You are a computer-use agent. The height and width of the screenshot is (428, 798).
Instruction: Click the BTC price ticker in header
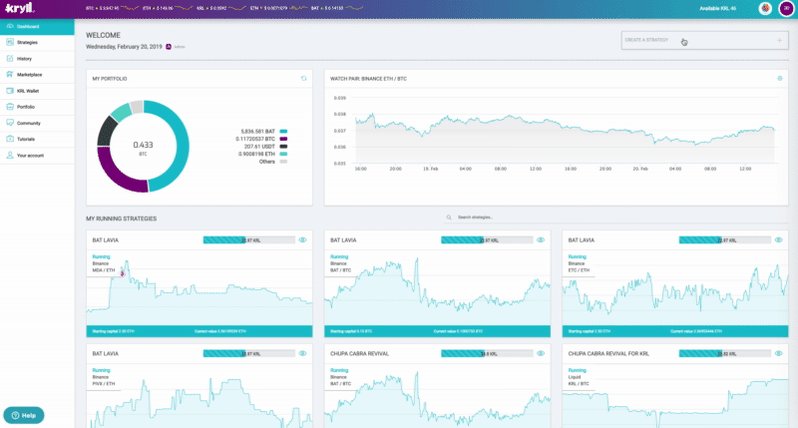pyautogui.click(x=112, y=8)
